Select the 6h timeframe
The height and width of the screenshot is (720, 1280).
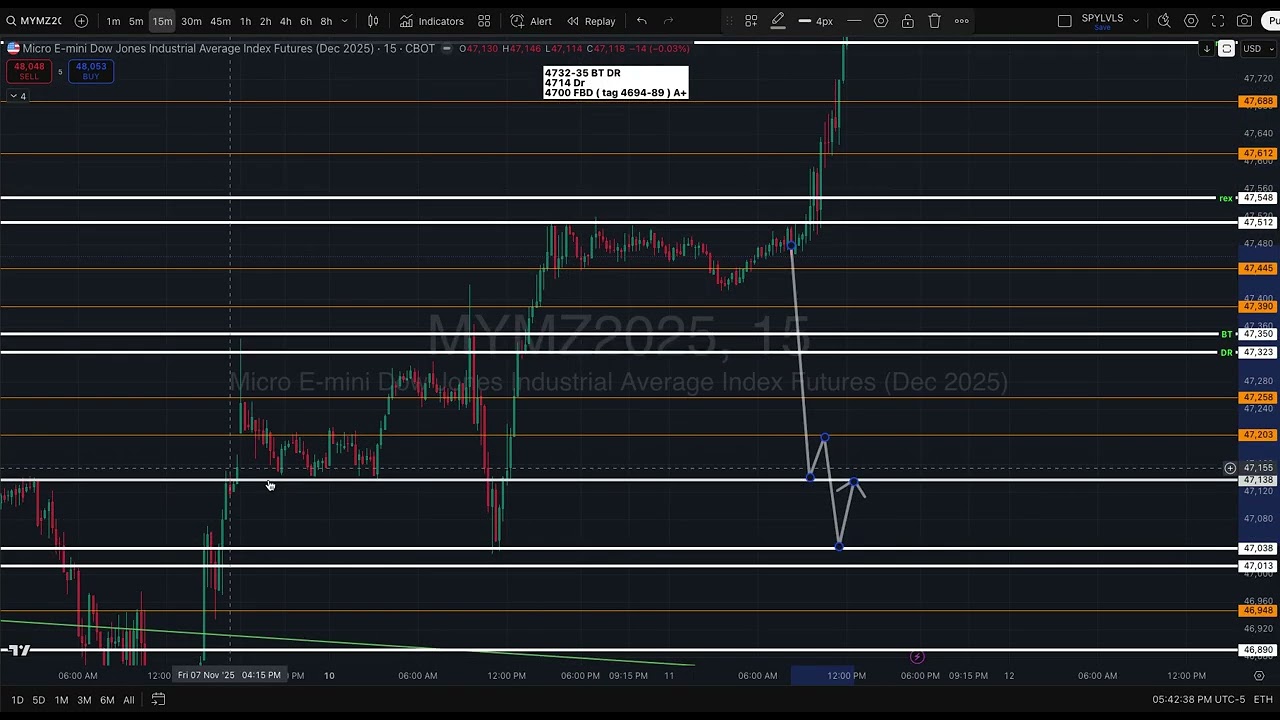(x=306, y=21)
